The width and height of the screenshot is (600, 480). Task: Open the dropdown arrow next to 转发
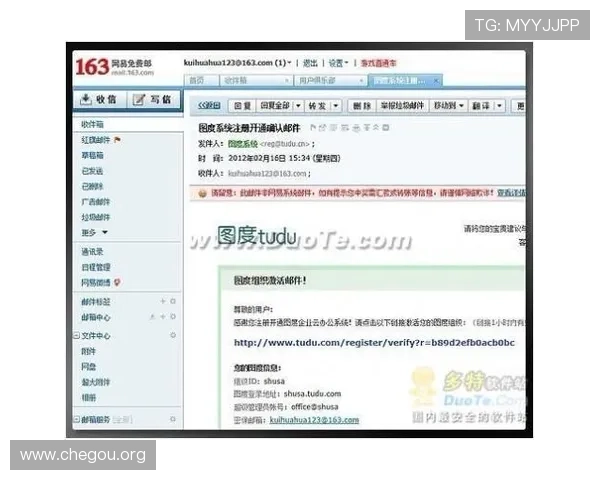click(x=336, y=106)
